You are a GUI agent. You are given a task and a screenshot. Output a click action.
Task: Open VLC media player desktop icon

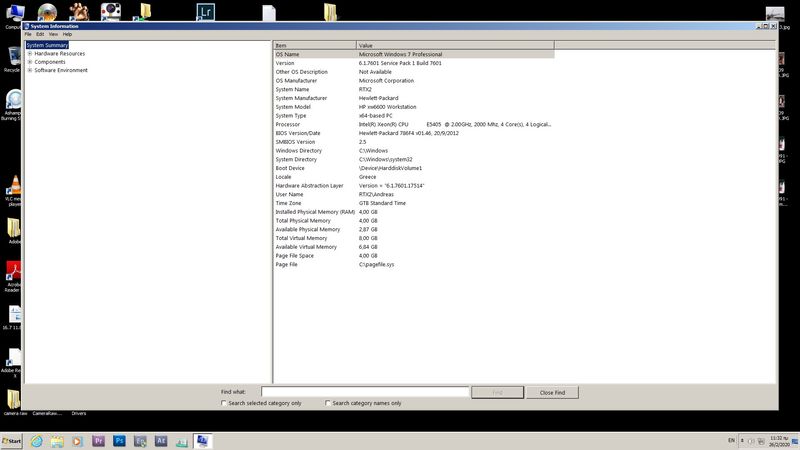click(x=14, y=189)
